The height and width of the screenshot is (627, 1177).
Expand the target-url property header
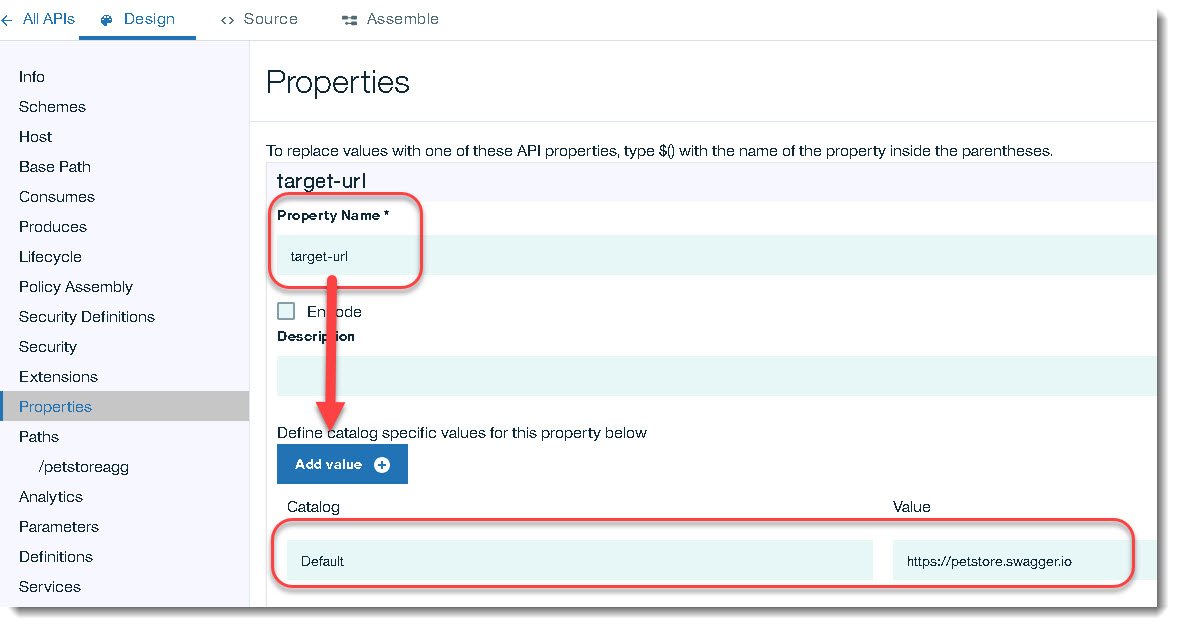(x=700, y=182)
